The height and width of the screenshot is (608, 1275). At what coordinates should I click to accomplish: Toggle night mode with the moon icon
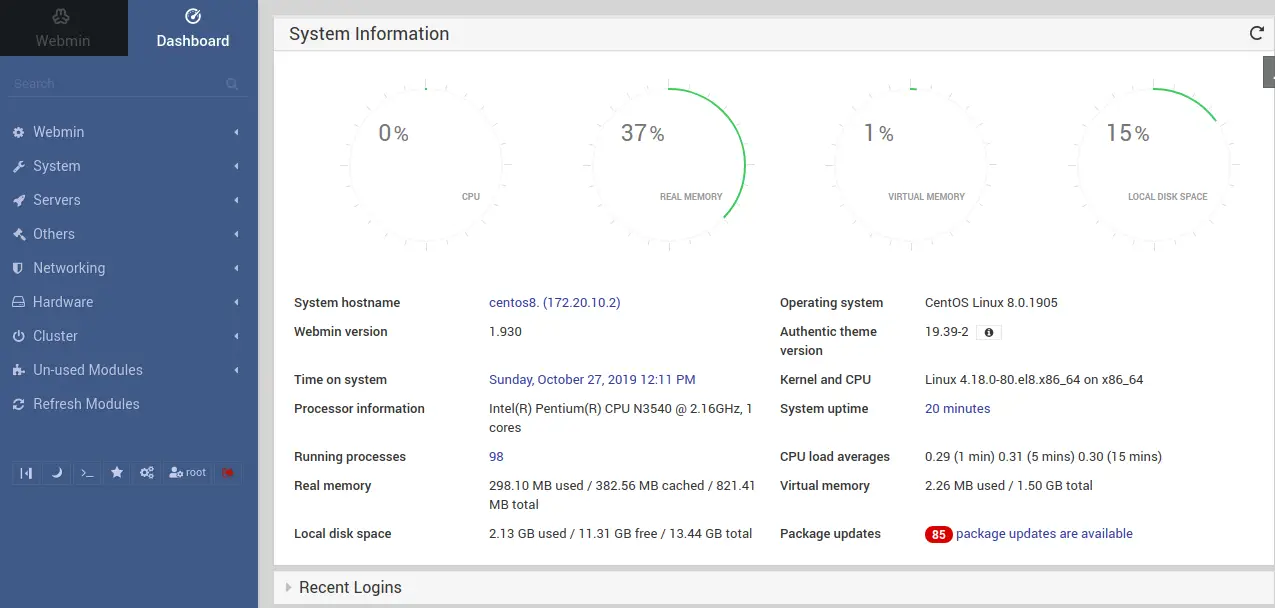pyautogui.click(x=57, y=472)
